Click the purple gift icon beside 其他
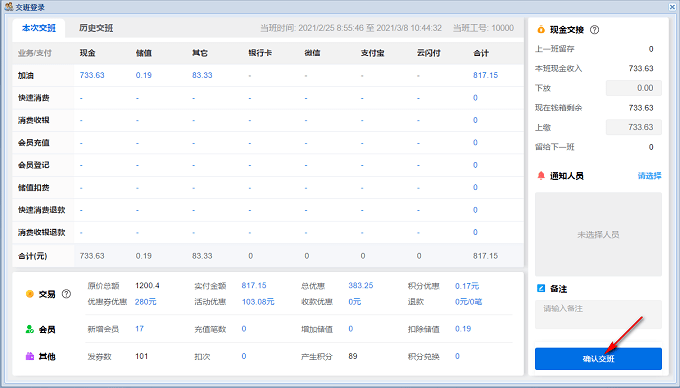This screenshot has height=388, width=680. coord(29,356)
